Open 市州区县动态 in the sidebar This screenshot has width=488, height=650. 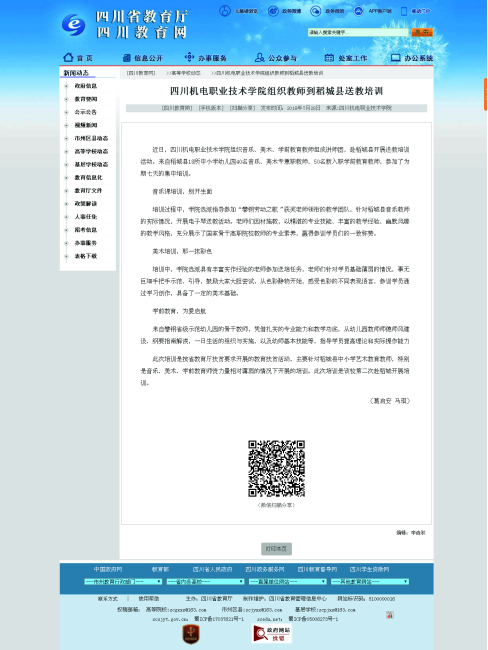tap(91, 138)
